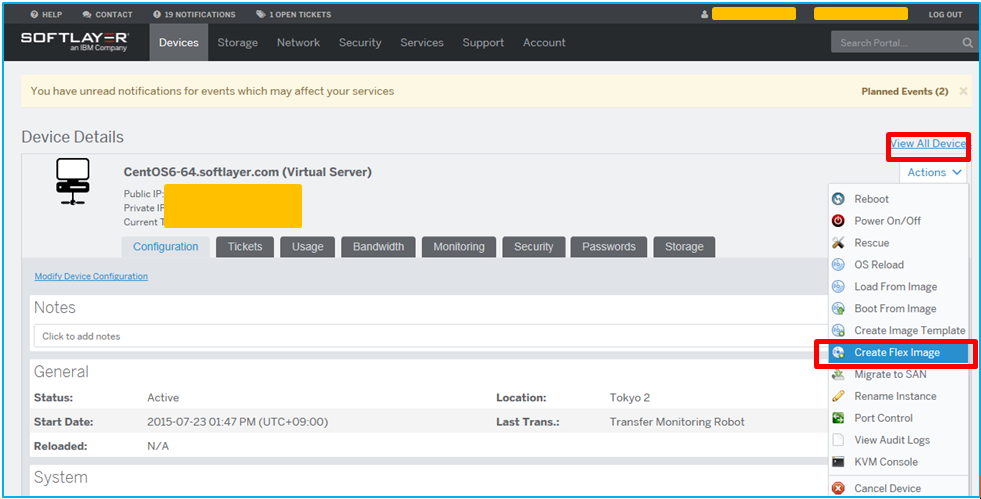The image size is (981, 499).
Task: Click the Cancel Device red X icon
Action: pyautogui.click(x=838, y=488)
